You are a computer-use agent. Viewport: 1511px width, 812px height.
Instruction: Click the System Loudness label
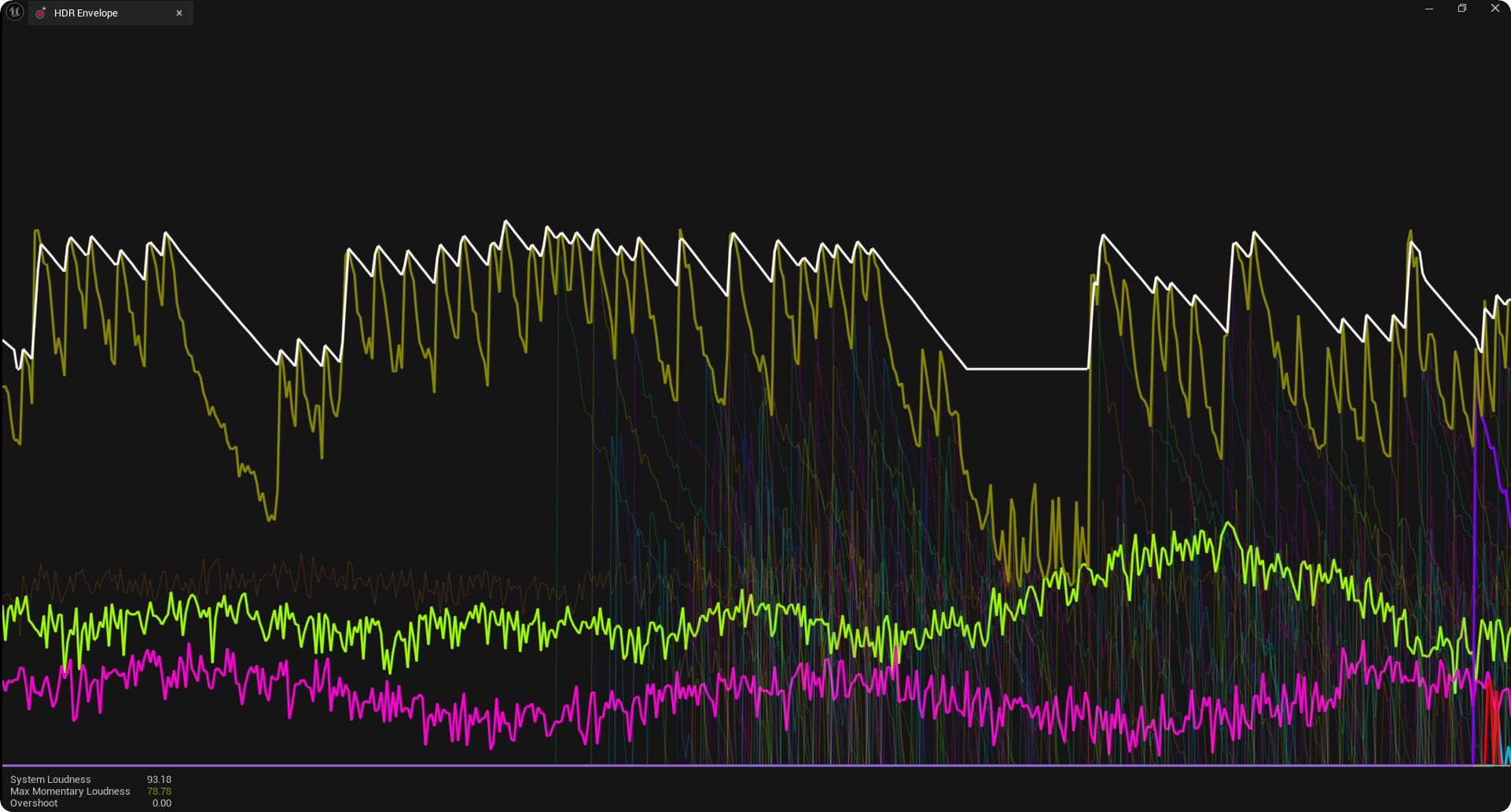[50, 780]
